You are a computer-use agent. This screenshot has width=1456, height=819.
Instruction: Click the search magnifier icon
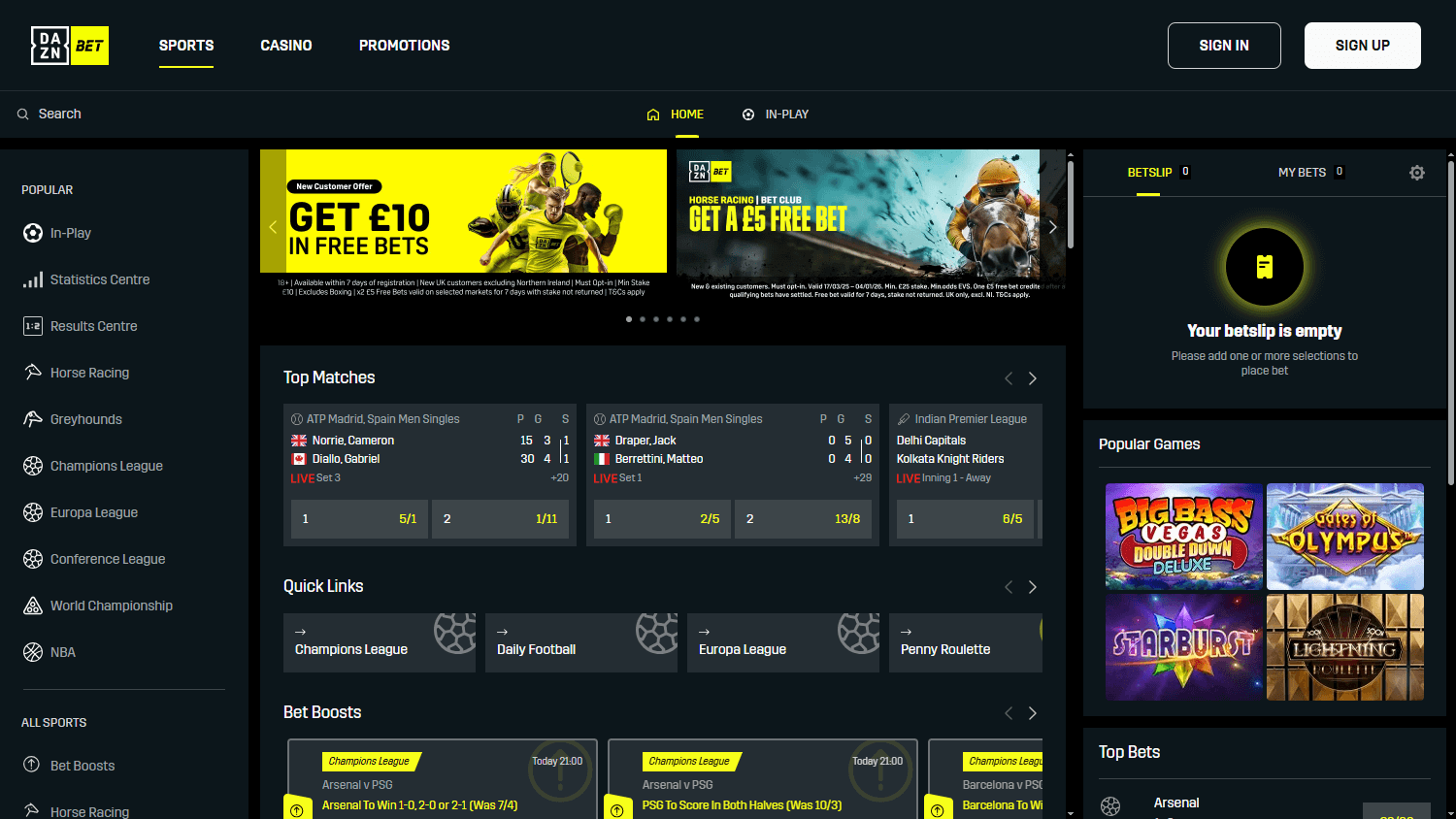tap(22, 115)
